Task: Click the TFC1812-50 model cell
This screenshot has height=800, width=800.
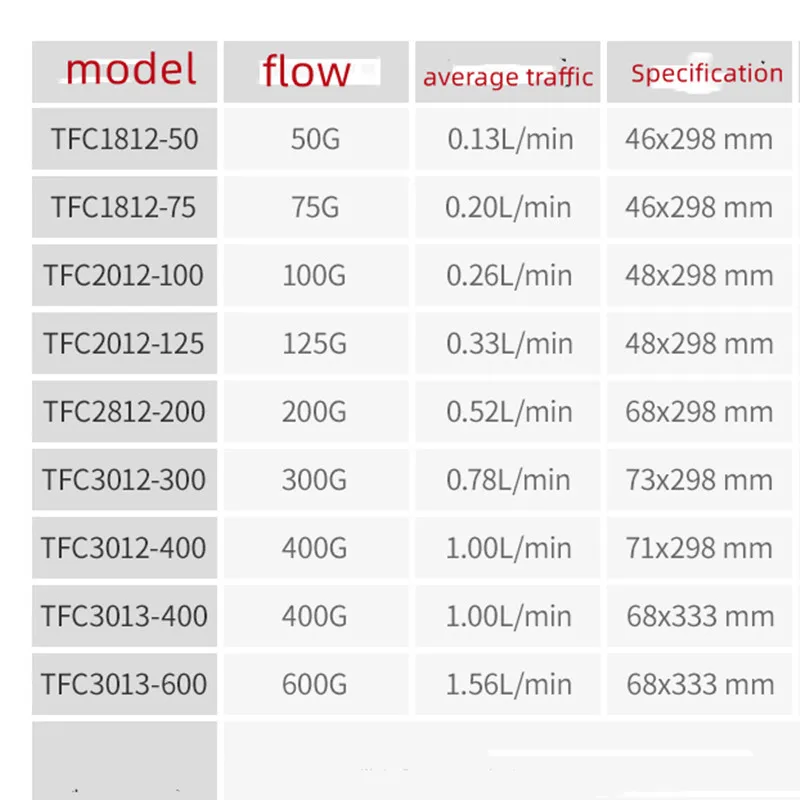Action: point(125,139)
